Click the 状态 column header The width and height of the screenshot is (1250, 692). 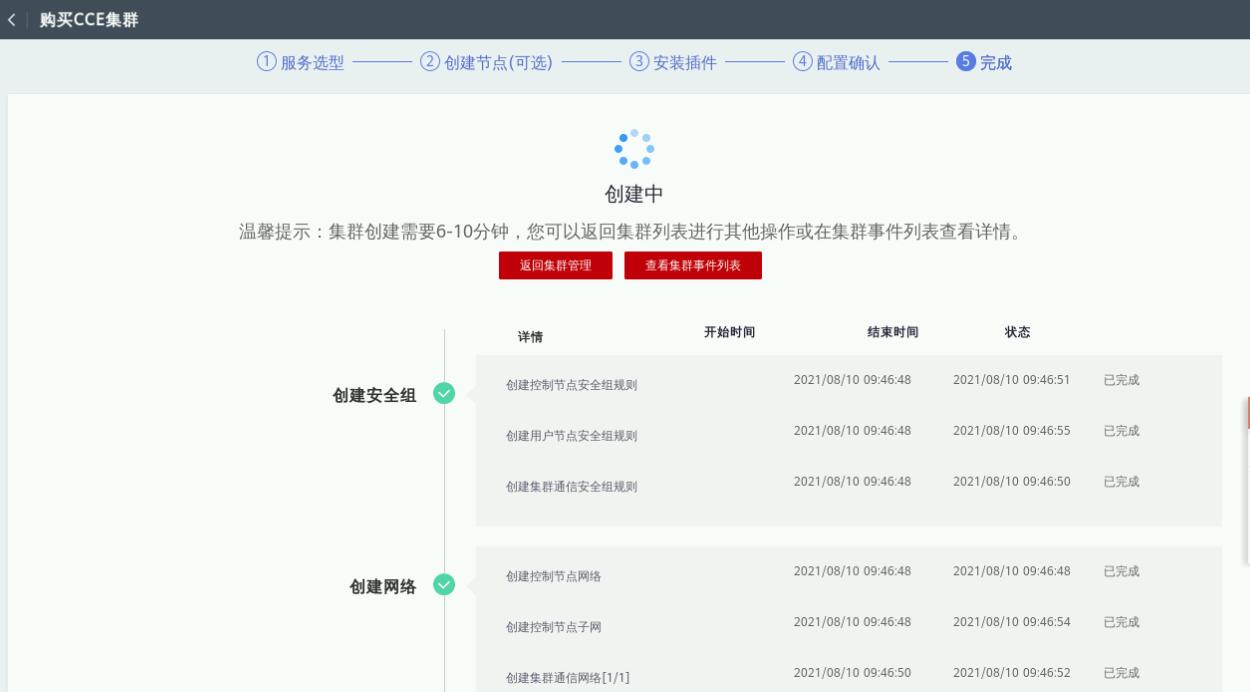(x=1017, y=332)
